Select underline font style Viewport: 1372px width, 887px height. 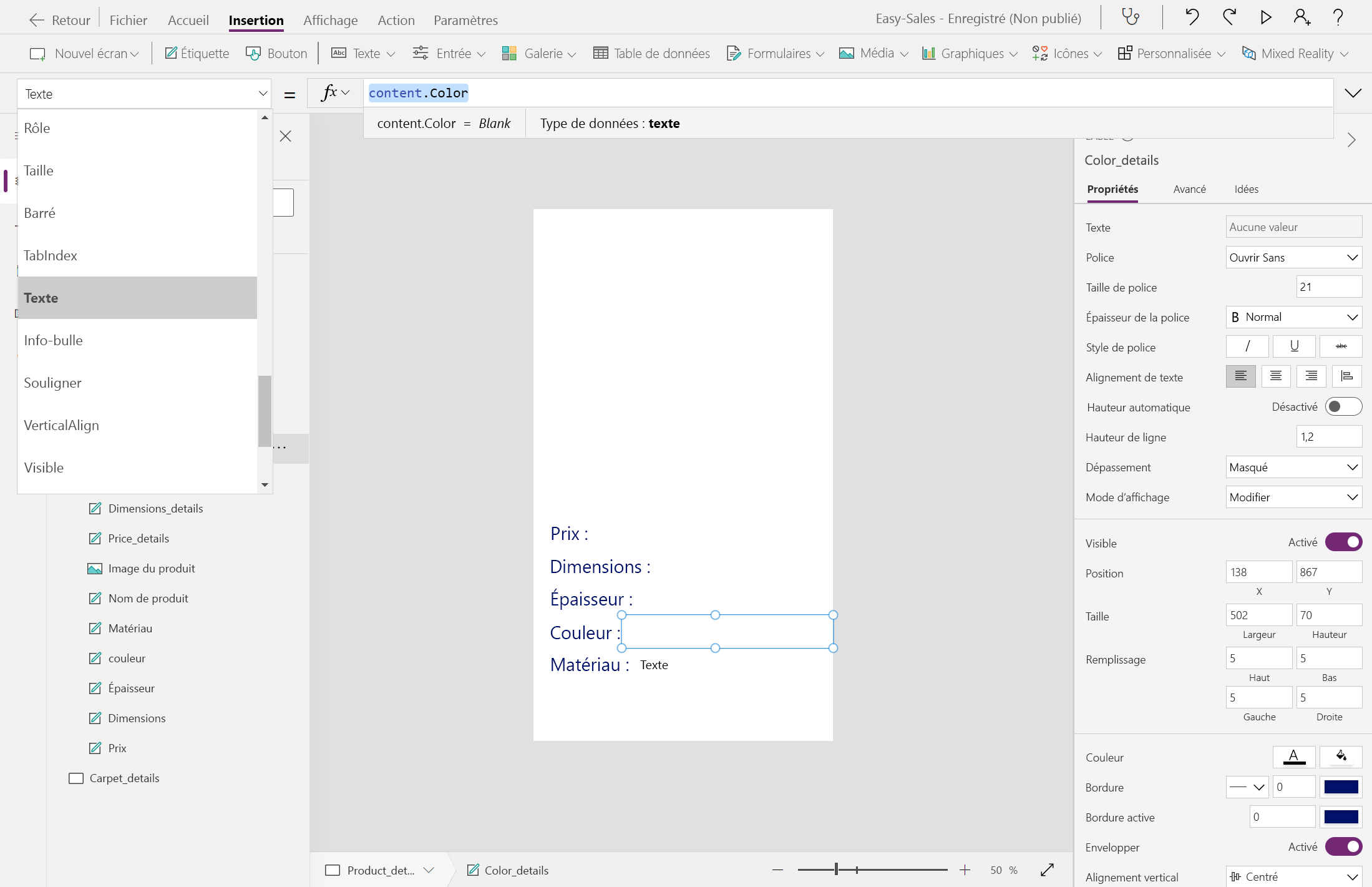[x=1294, y=346]
